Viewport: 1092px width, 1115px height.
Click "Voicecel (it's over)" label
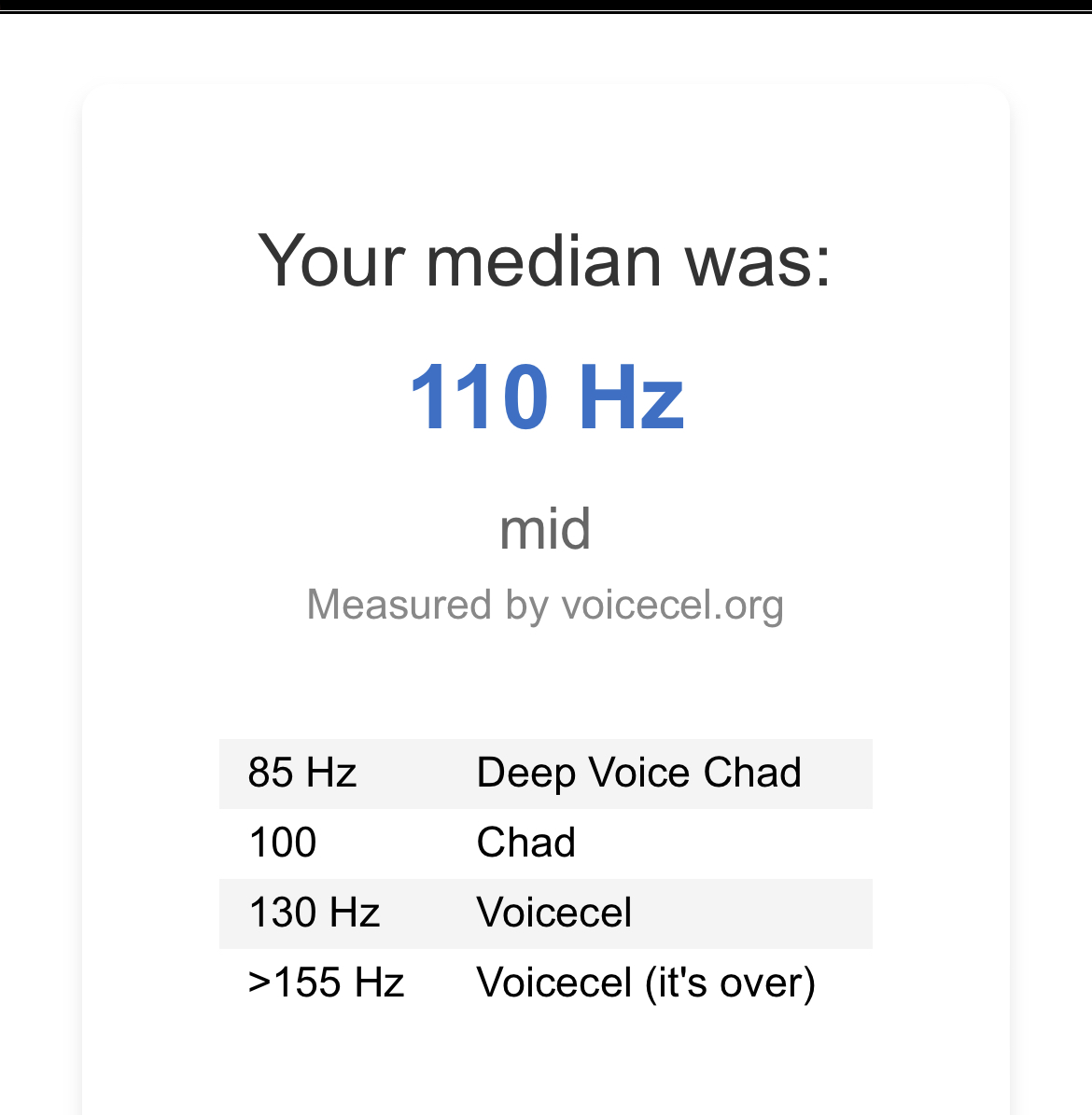646,983
